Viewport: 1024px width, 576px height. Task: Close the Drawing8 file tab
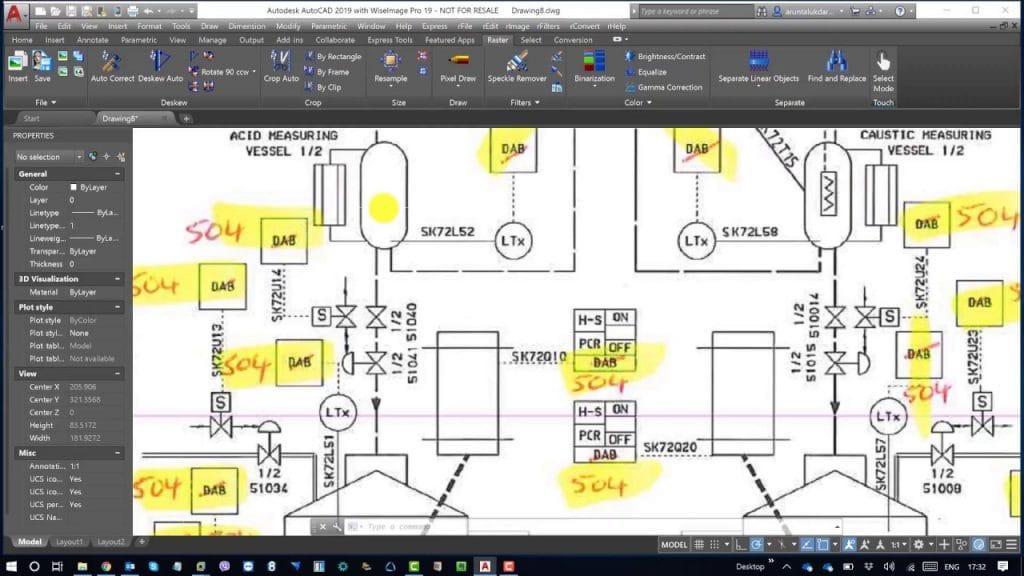click(165, 118)
